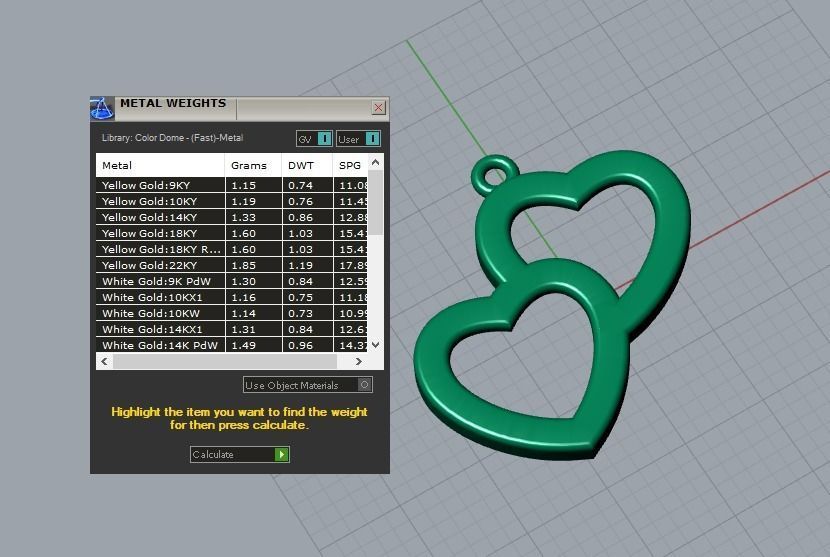Click the 0.76 DWT value

[x=300, y=201]
